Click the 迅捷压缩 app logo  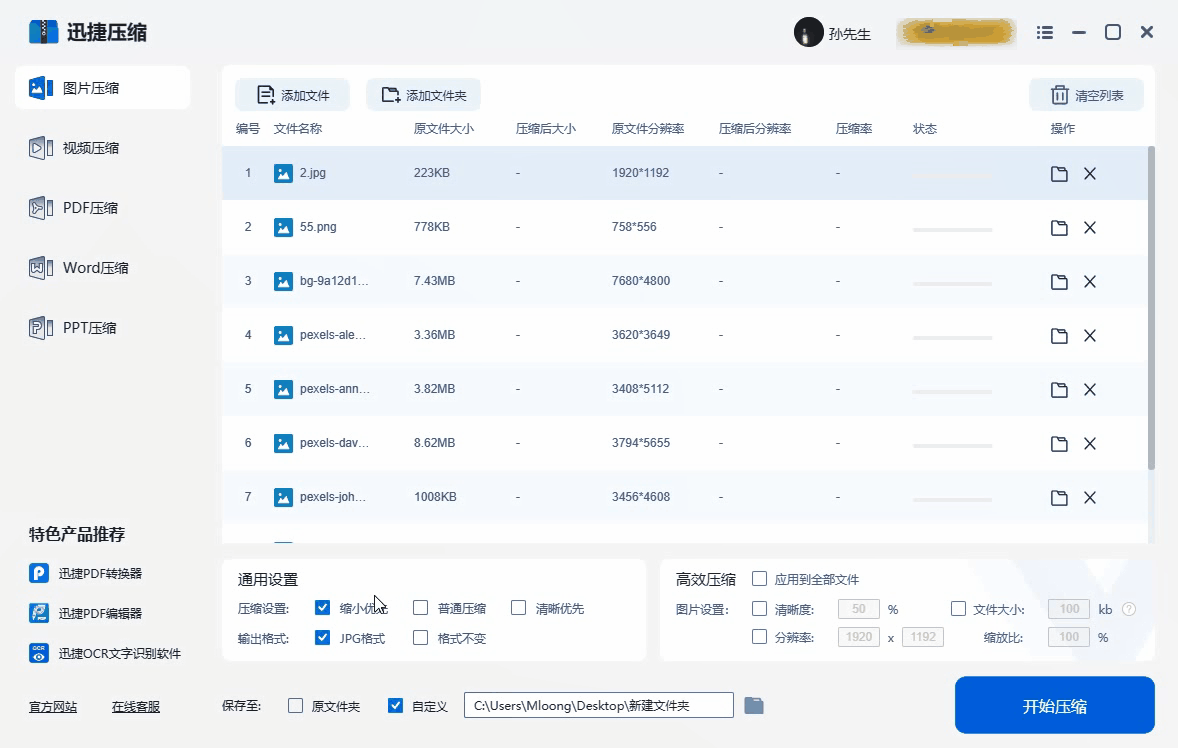44,32
